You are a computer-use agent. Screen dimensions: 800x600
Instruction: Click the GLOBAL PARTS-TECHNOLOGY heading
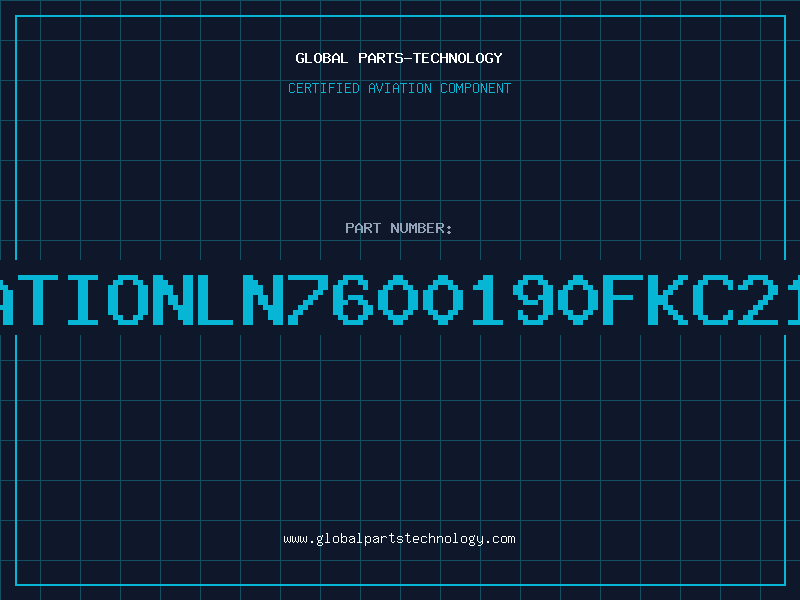click(399, 58)
